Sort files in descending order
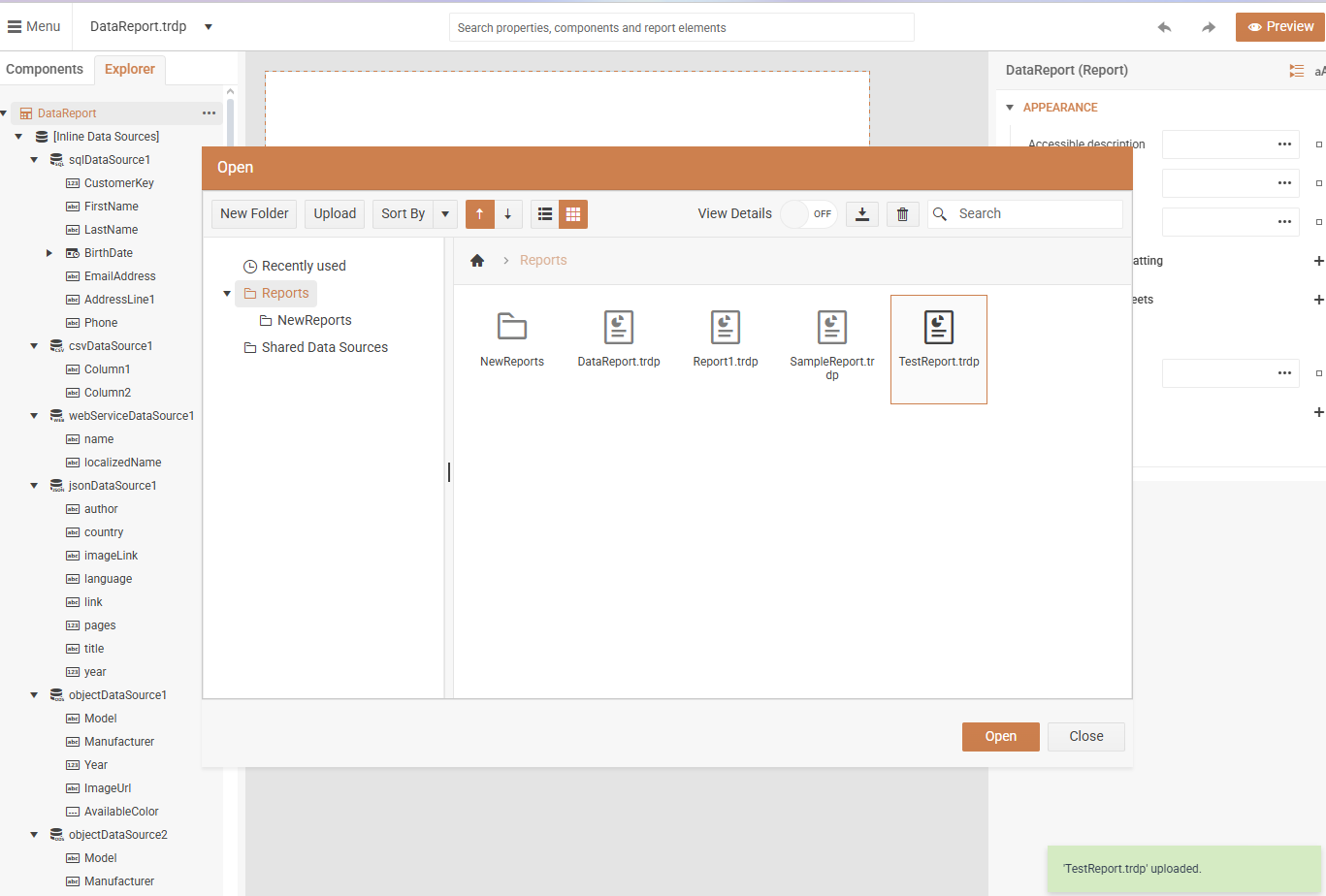This screenshot has width=1326, height=896. click(x=507, y=214)
